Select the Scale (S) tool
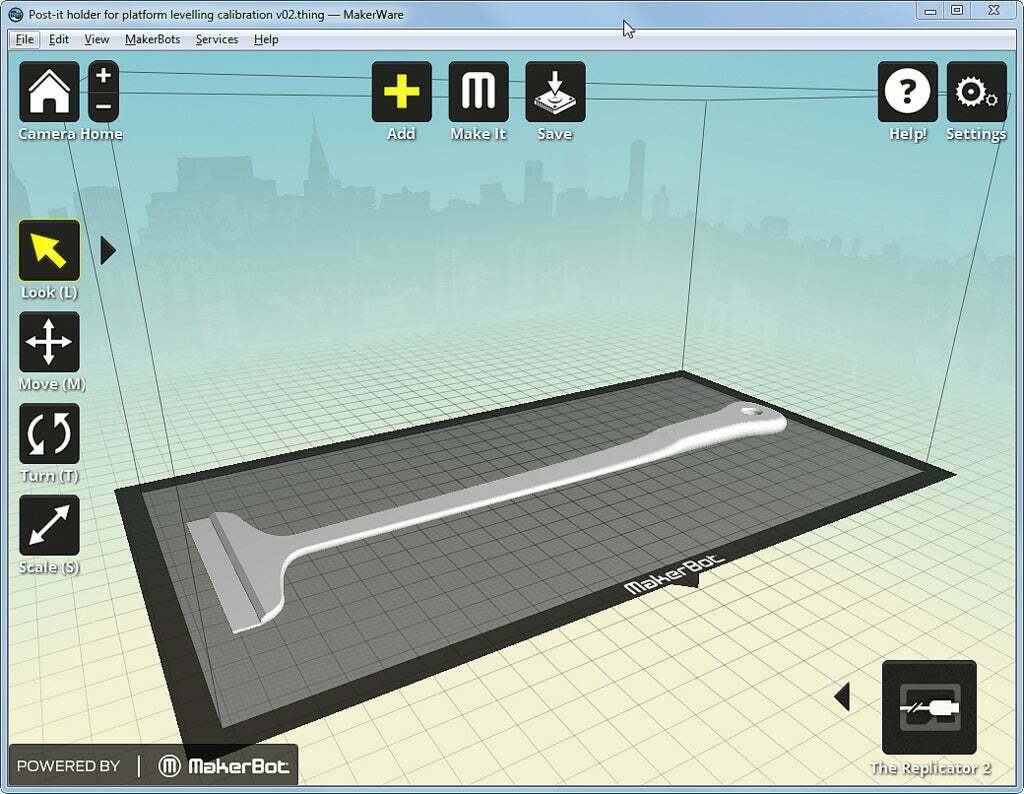1024x794 pixels. (x=50, y=525)
